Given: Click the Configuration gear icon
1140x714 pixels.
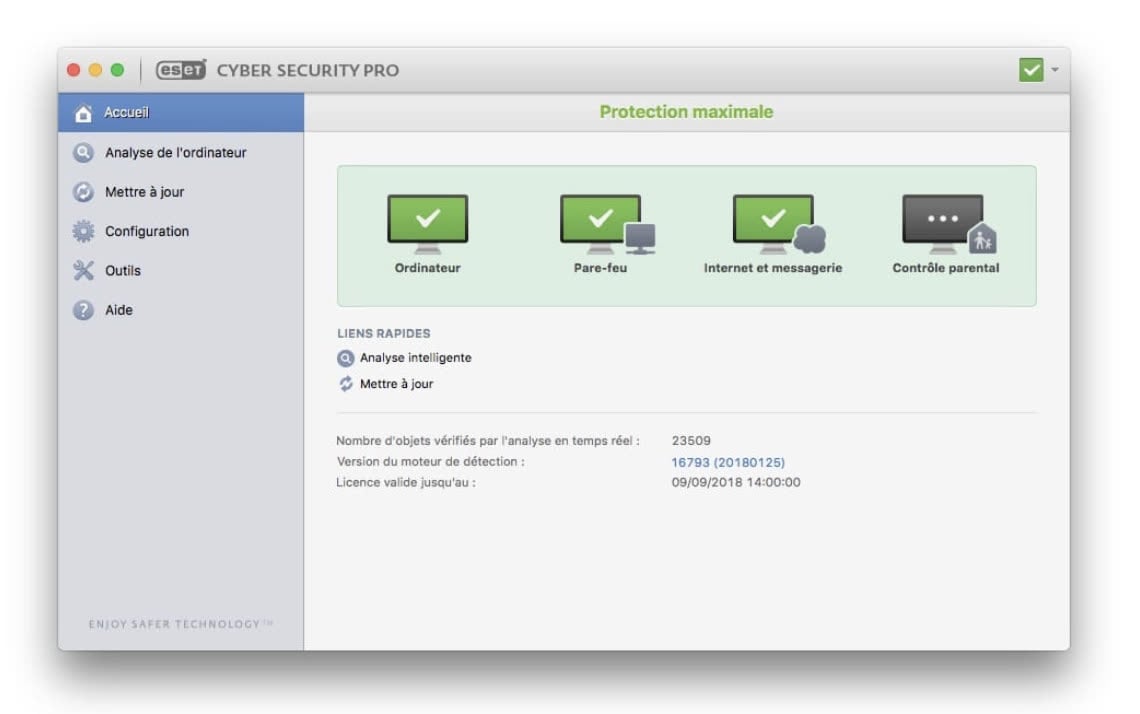Looking at the screenshot, I should click(84, 231).
